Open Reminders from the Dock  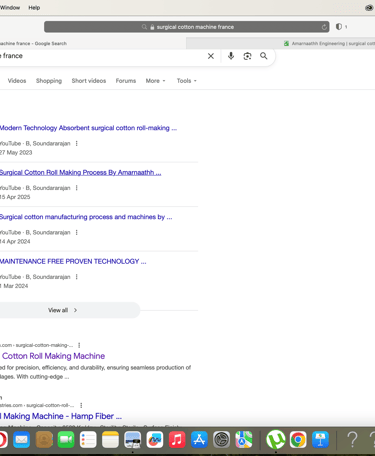pyautogui.click(x=88, y=440)
